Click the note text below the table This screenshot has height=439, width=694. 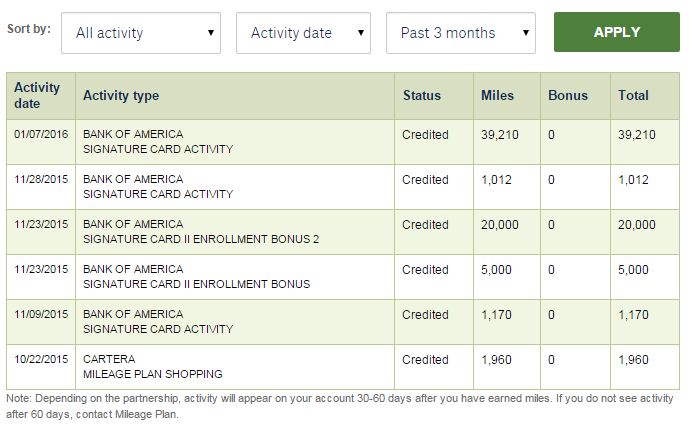pyautogui.click(x=340, y=405)
